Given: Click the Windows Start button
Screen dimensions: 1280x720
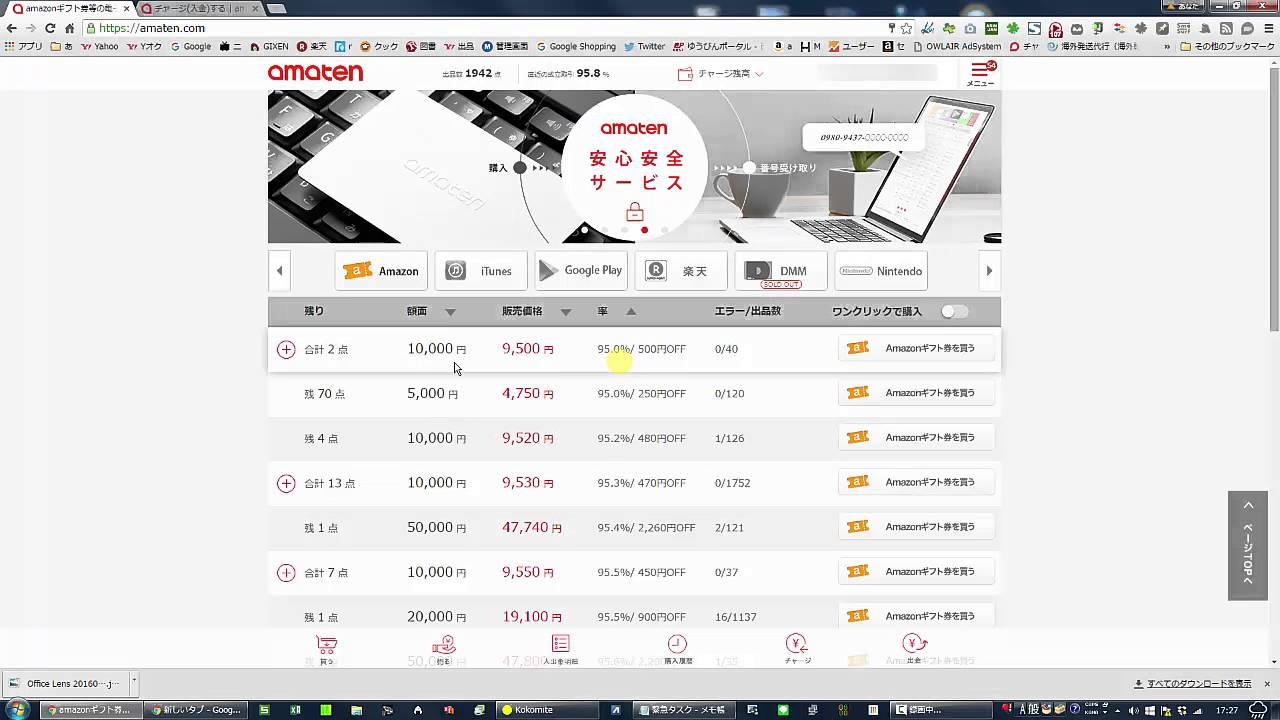Looking at the screenshot, I should (x=18, y=710).
